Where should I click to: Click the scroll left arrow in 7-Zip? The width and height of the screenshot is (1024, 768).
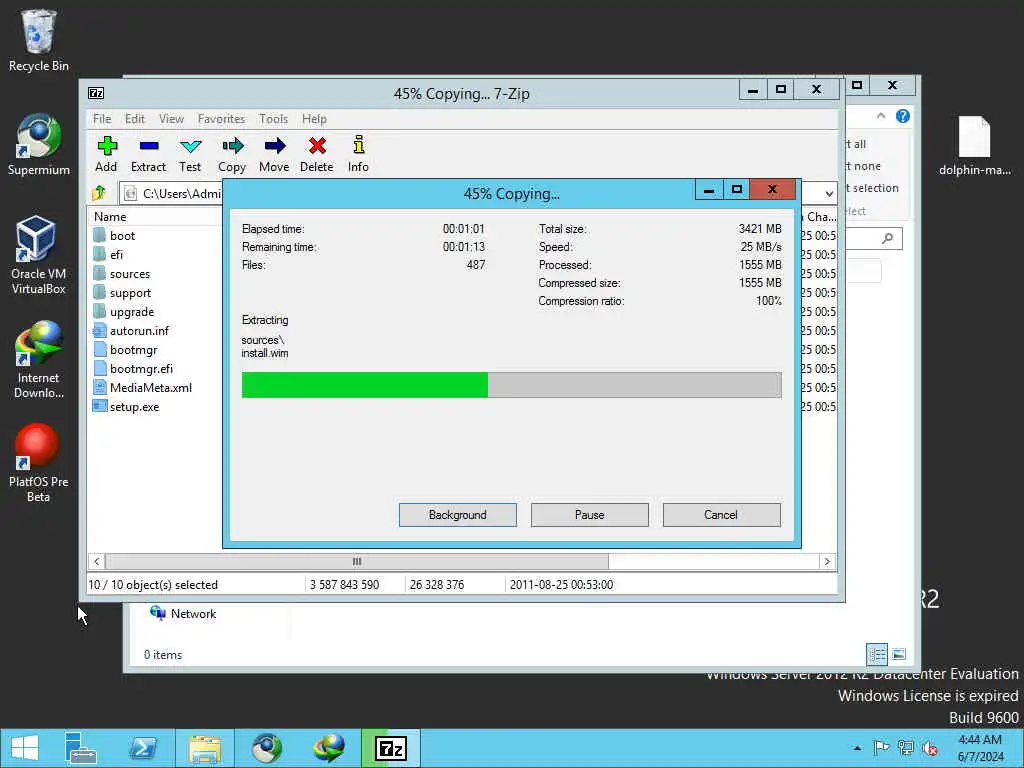(97, 562)
